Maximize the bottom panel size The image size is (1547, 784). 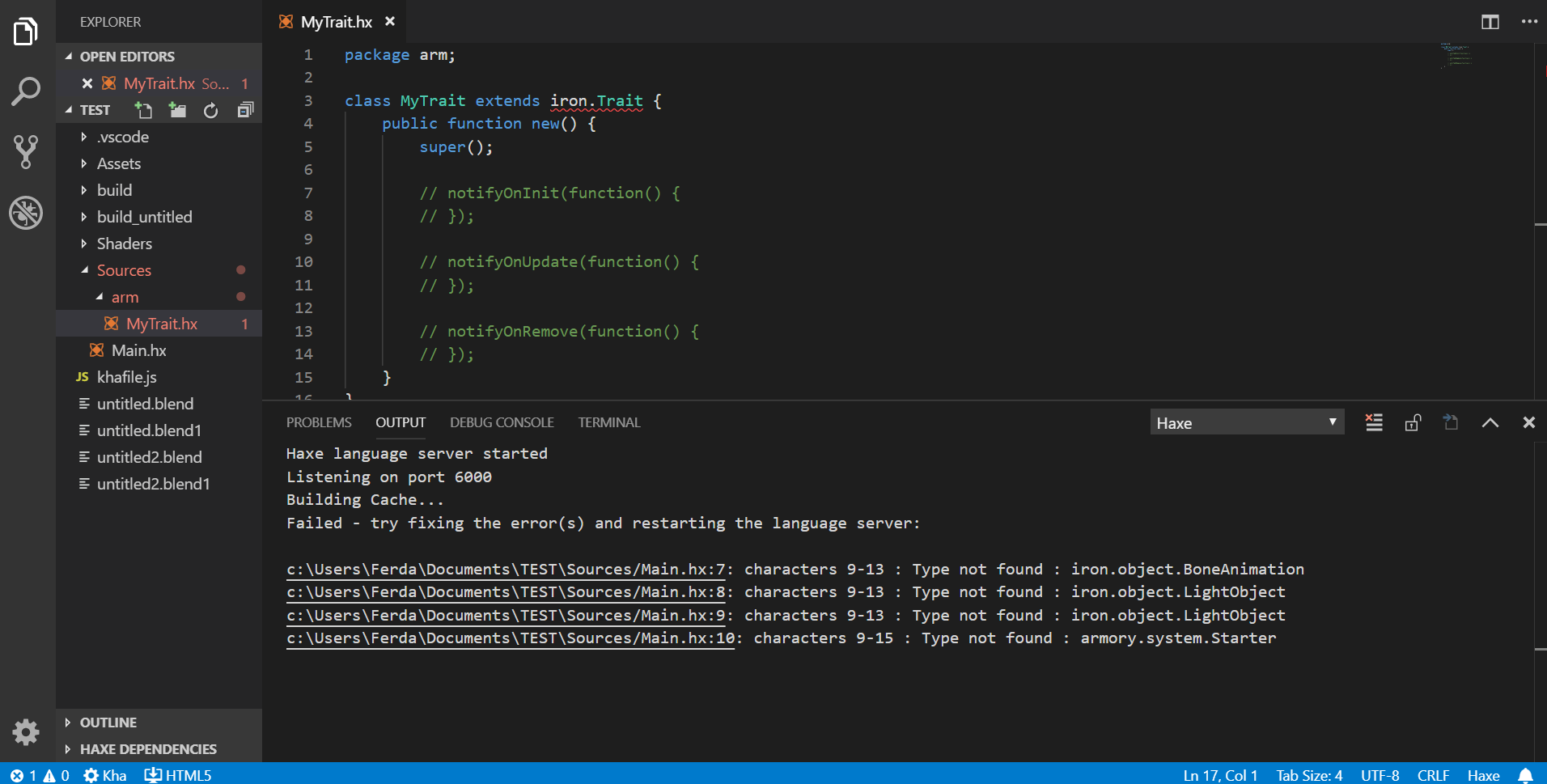pyautogui.click(x=1490, y=422)
